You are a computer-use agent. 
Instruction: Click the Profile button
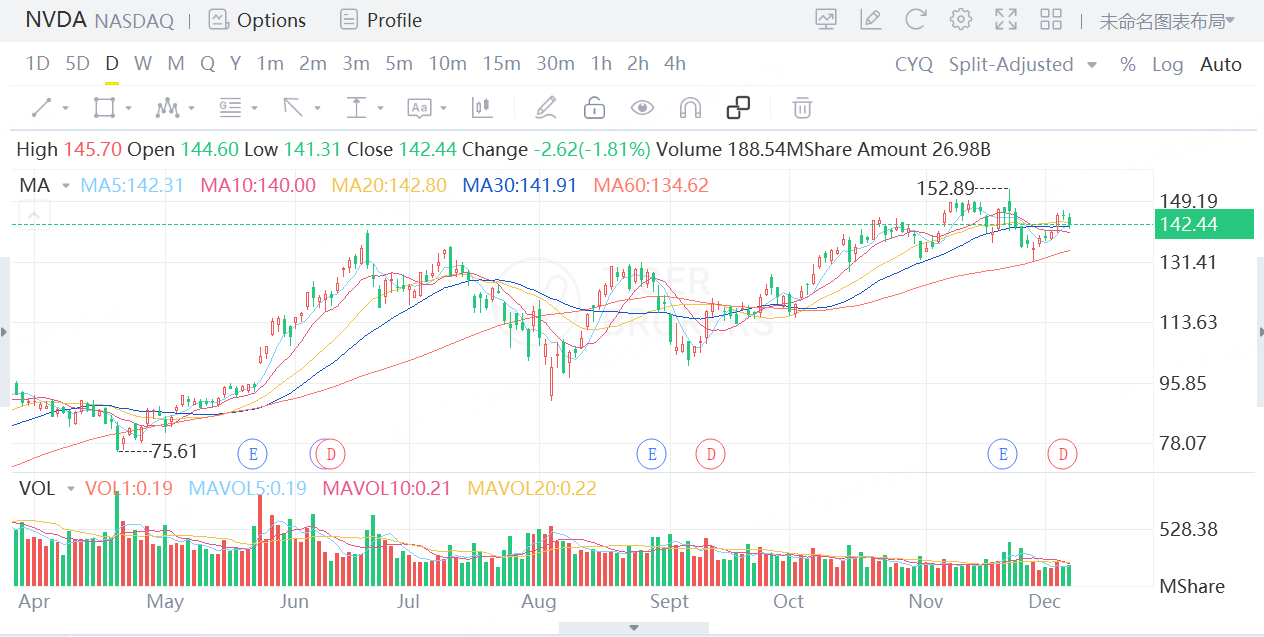tap(381, 20)
